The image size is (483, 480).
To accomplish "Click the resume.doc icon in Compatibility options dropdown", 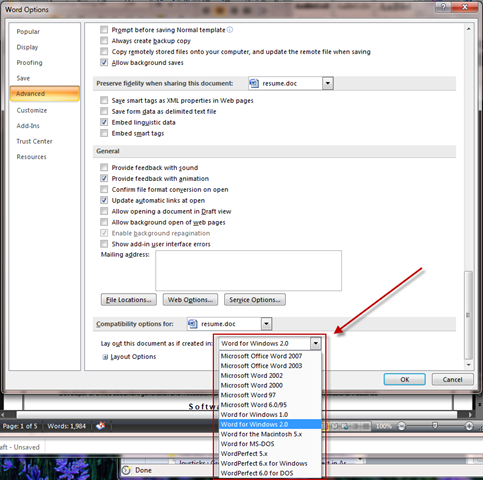I will click(x=193, y=324).
